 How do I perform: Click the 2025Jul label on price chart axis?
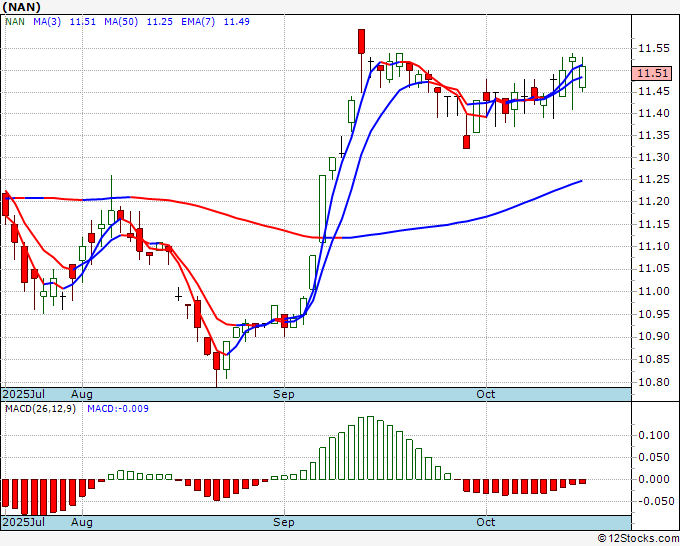[24, 394]
